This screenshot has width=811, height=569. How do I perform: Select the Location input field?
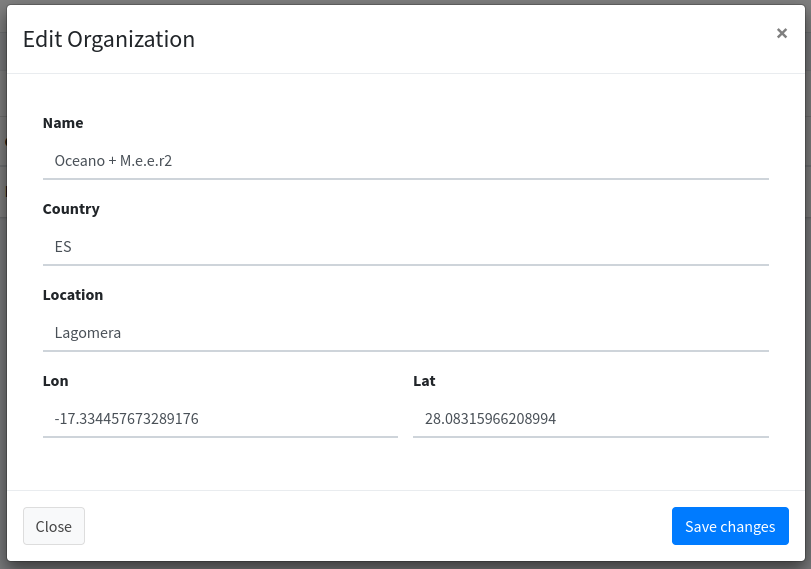tap(405, 332)
